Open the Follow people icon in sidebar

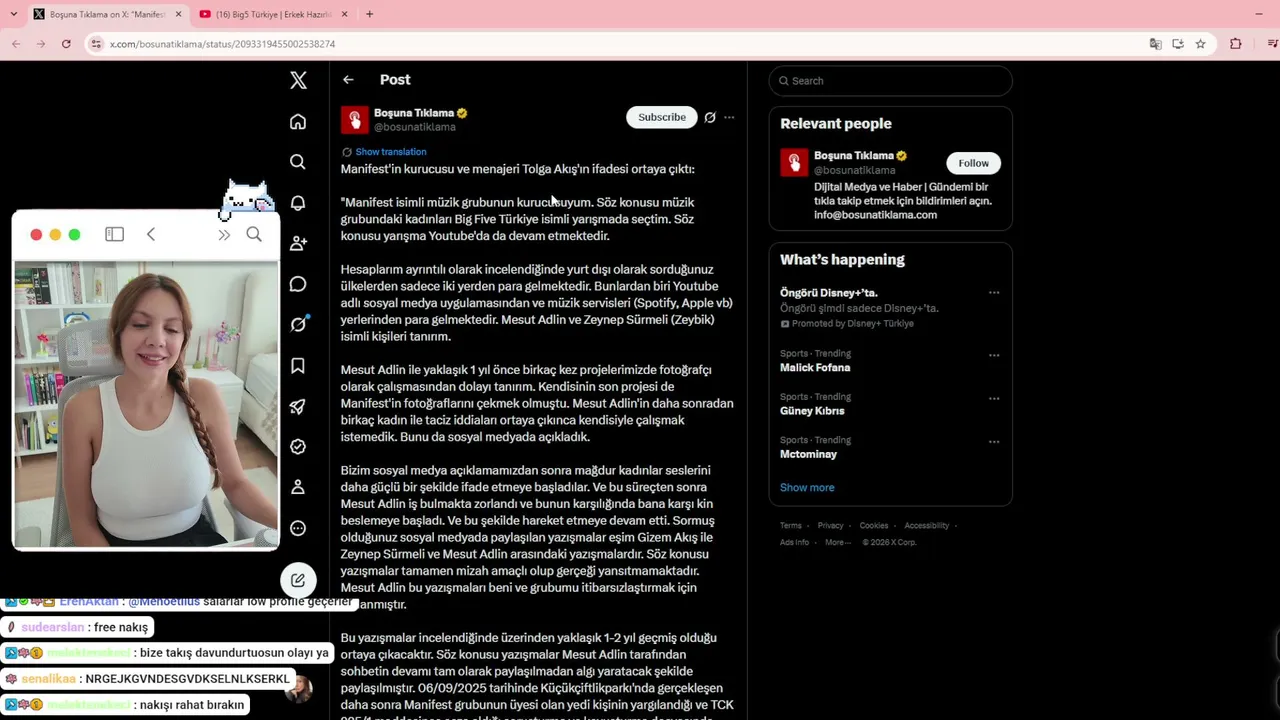tap(298, 243)
